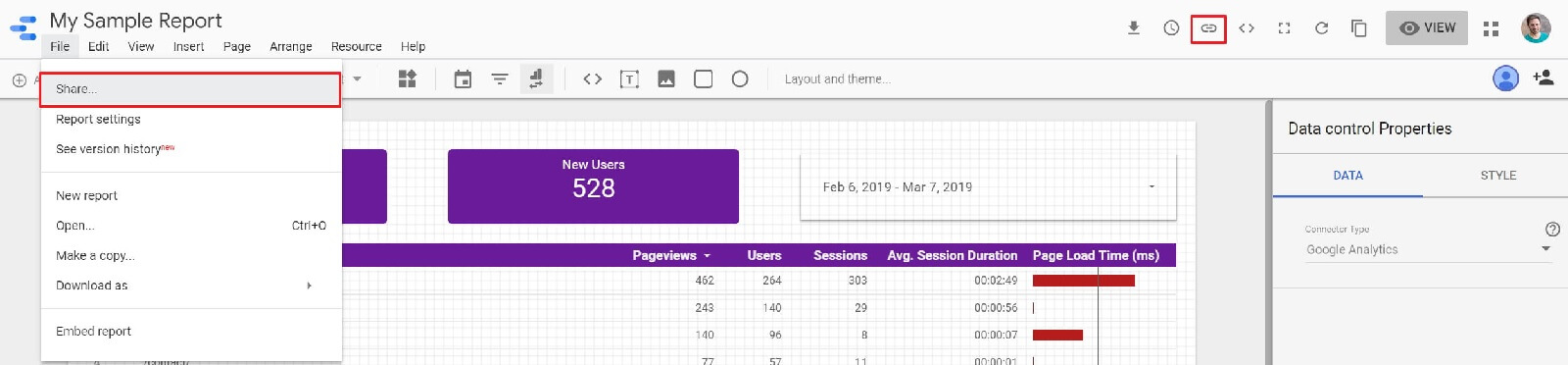Open the Insert menu
The image size is (1568, 365).
click(x=188, y=46)
